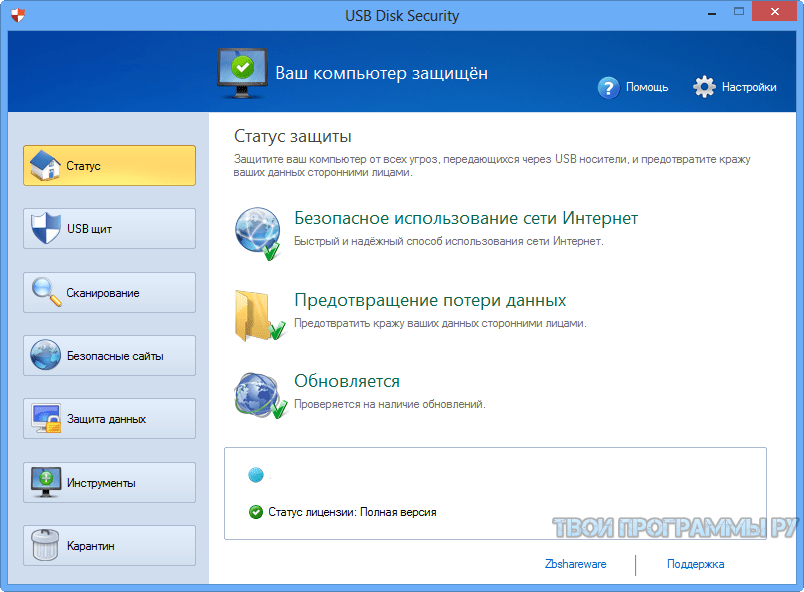The height and width of the screenshot is (592, 804).
Task: Open Безопасные сайты section
Action: click(109, 356)
